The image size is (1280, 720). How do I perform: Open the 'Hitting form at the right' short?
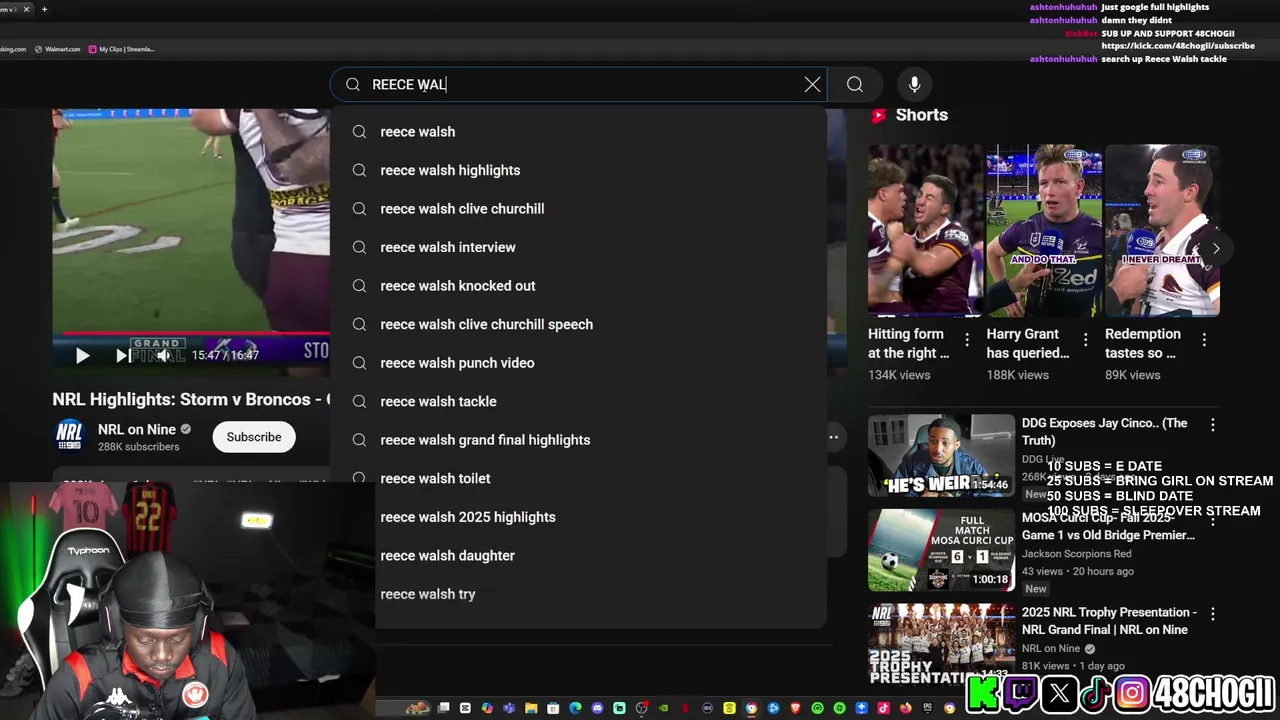(925, 230)
